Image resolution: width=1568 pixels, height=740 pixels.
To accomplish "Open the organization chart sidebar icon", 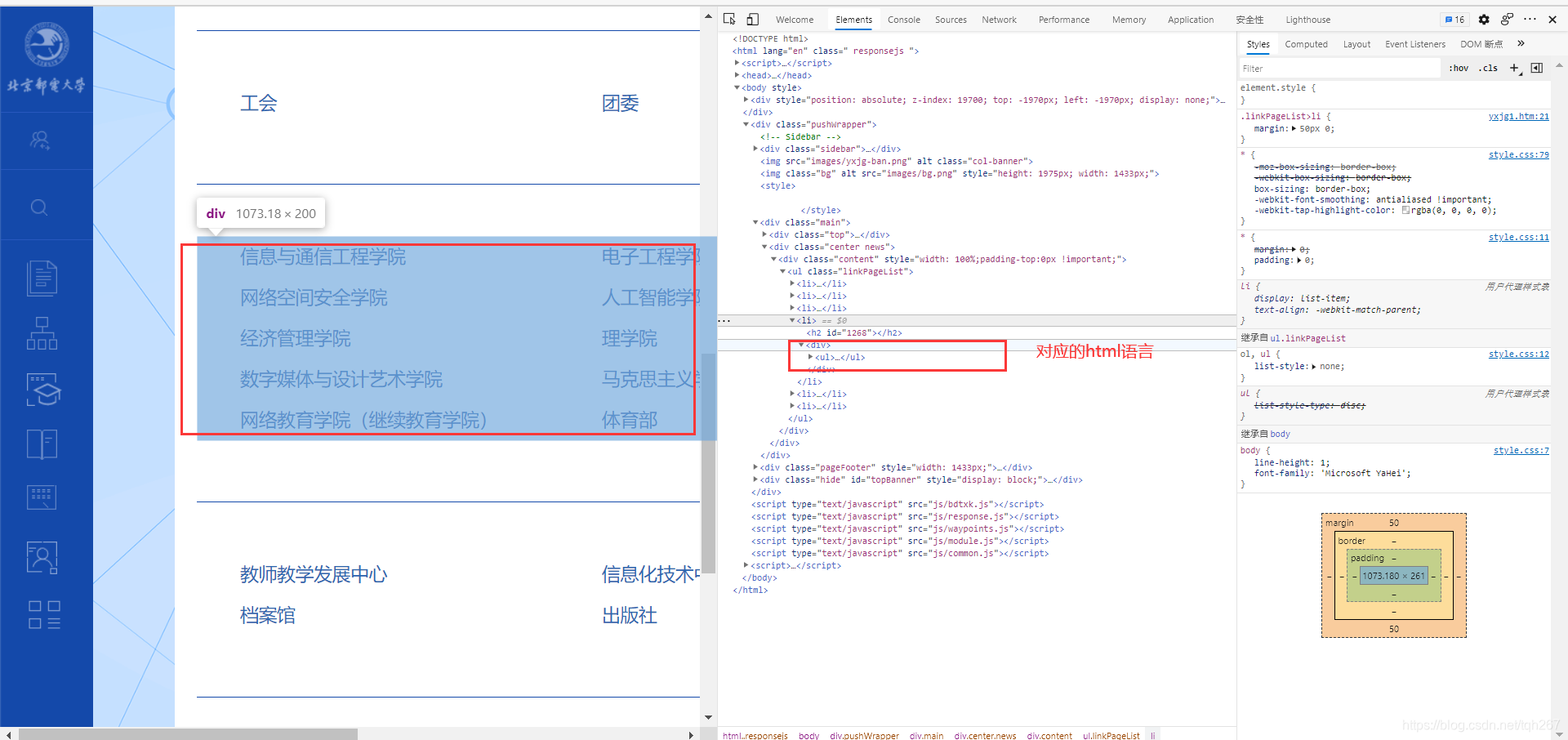I will click(42, 333).
